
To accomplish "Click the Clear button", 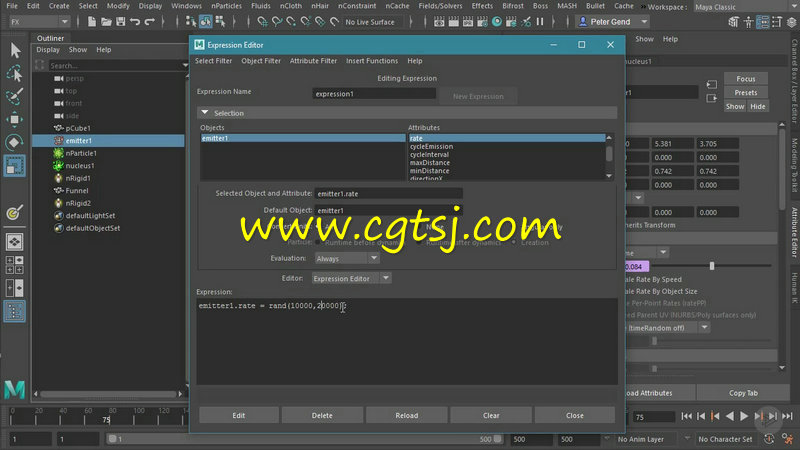I will [491, 415].
